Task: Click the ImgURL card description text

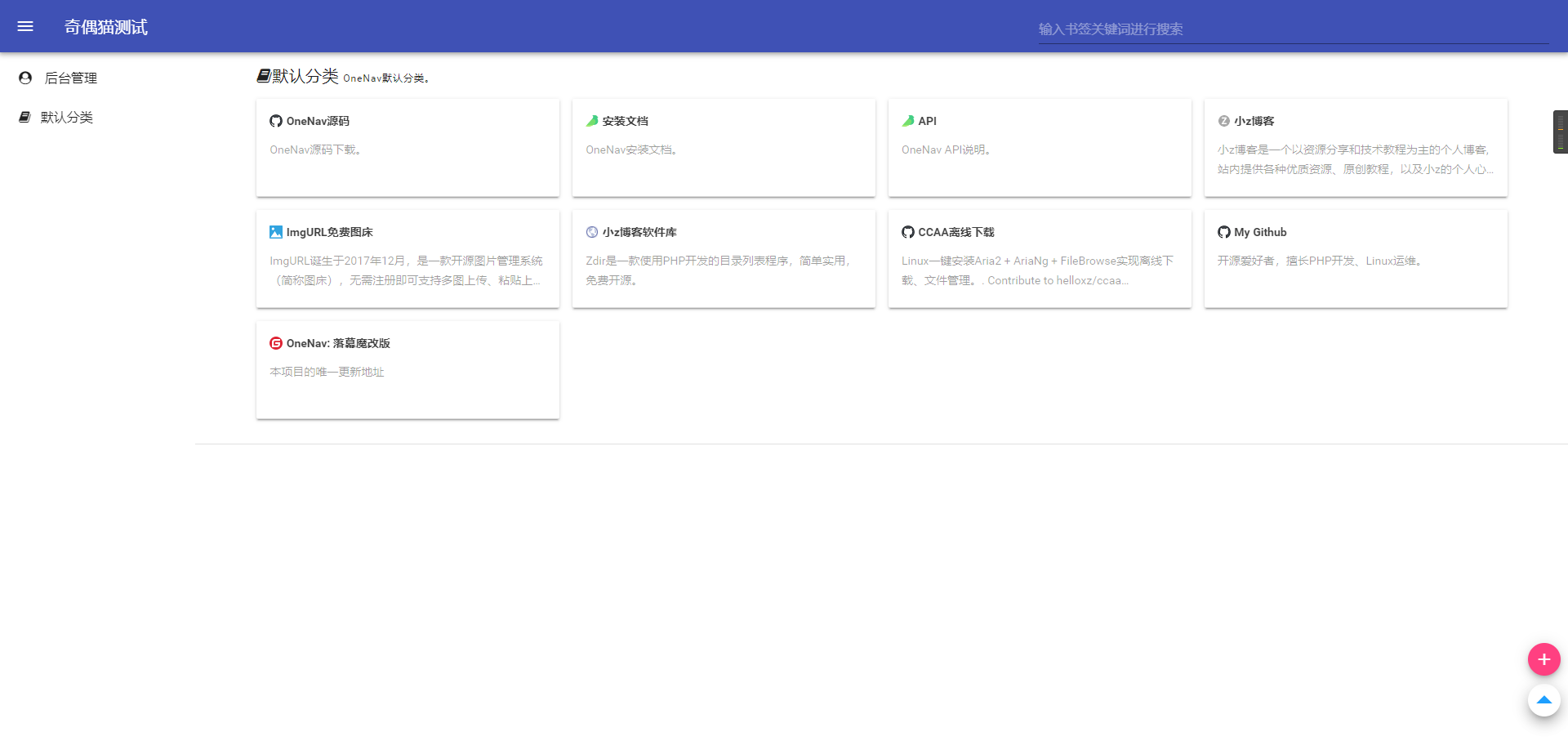Action: pyautogui.click(x=407, y=270)
